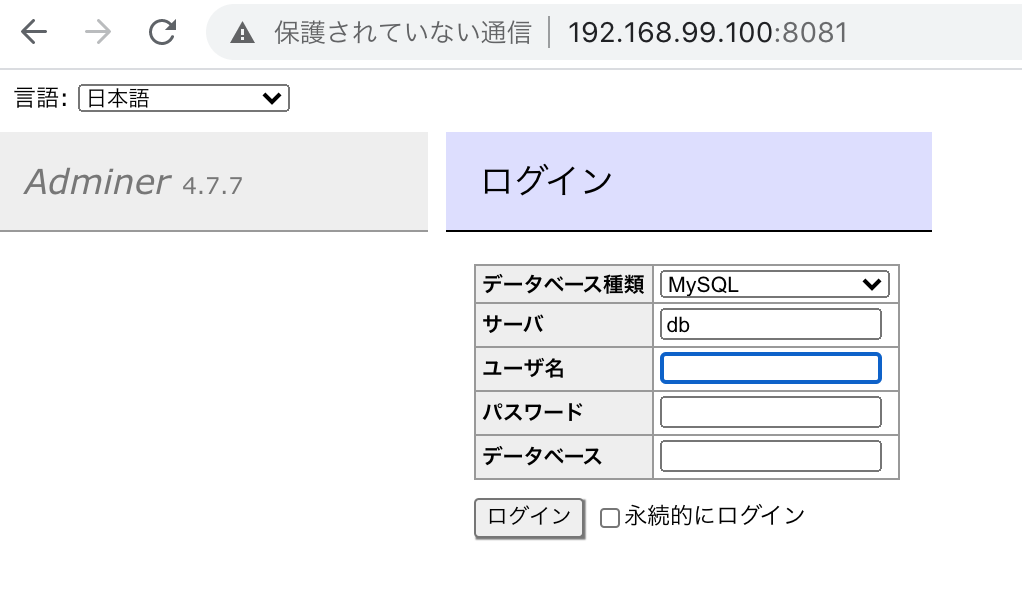Reload the page with the refresh icon
1022x590 pixels.
point(161,31)
